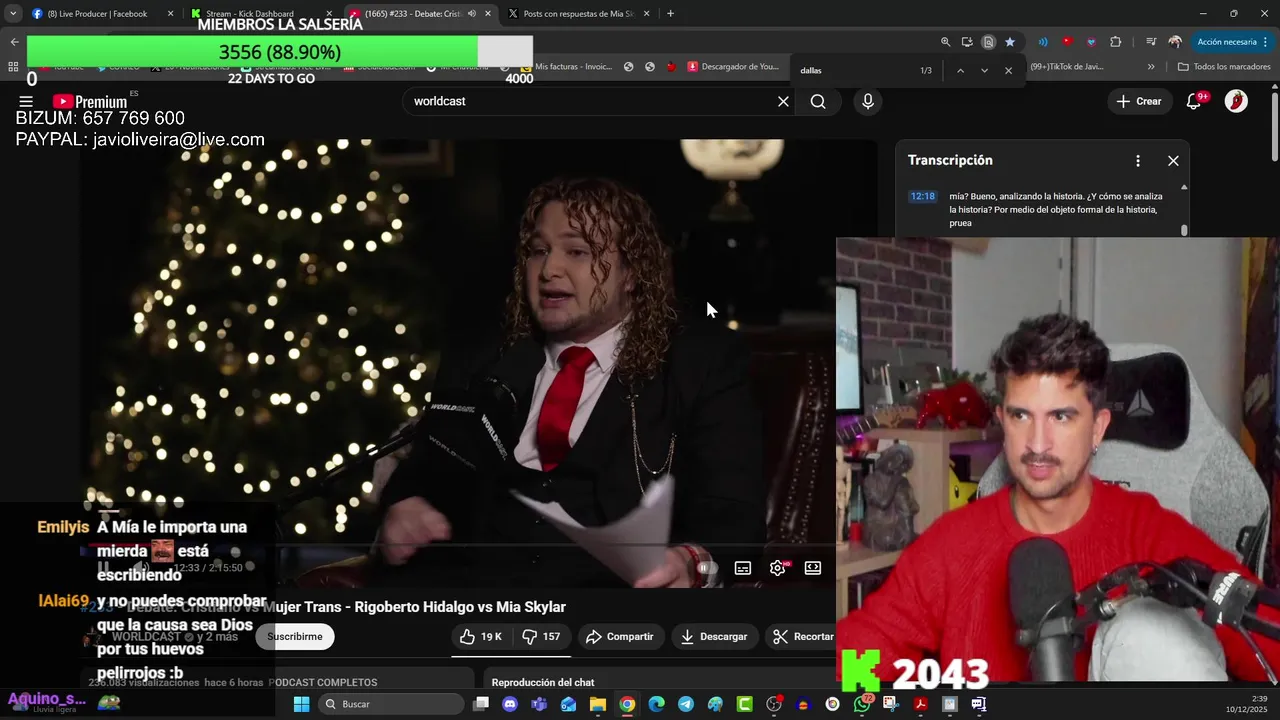Open the Task View taskbar button

tap(481, 704)
